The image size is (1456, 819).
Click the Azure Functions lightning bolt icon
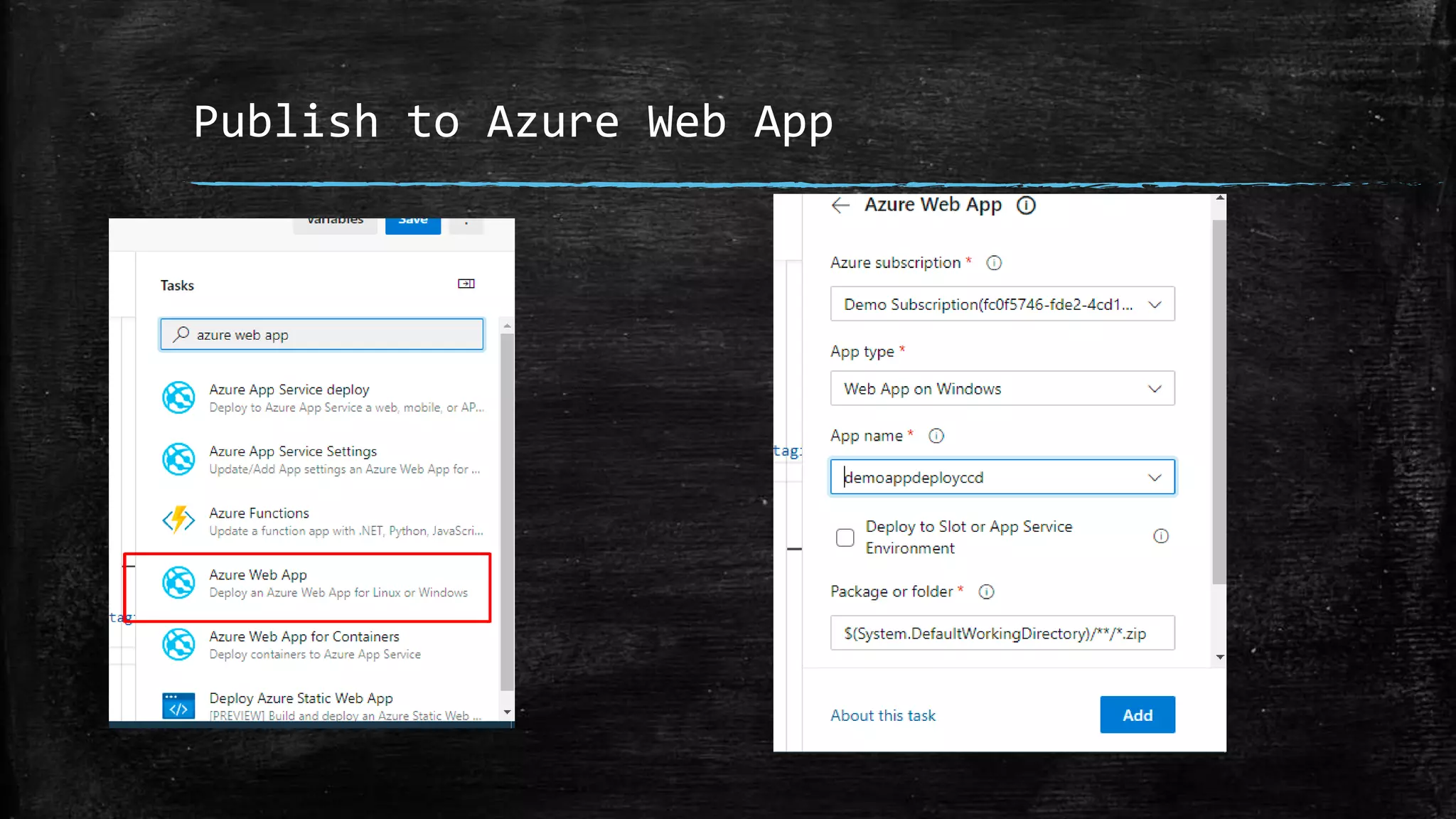(178, 520)
